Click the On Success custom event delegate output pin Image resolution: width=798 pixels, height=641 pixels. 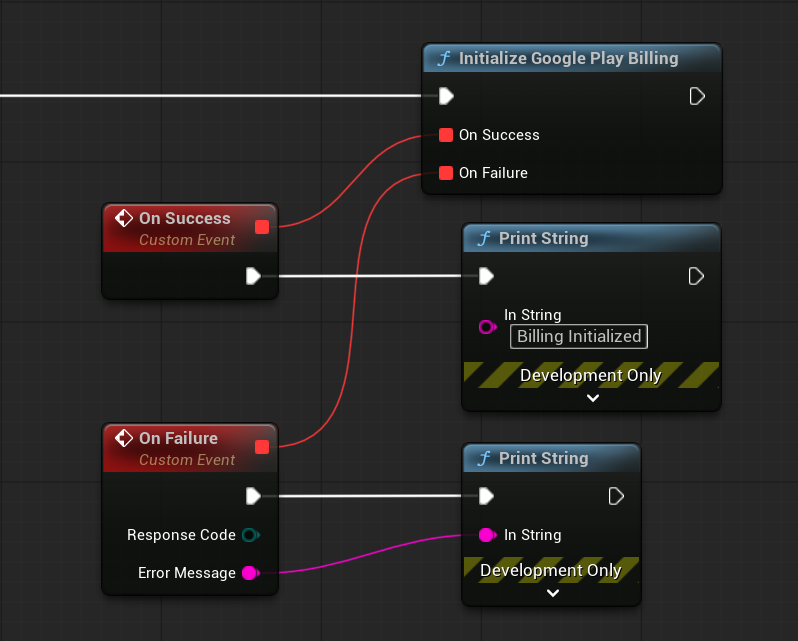262,227
